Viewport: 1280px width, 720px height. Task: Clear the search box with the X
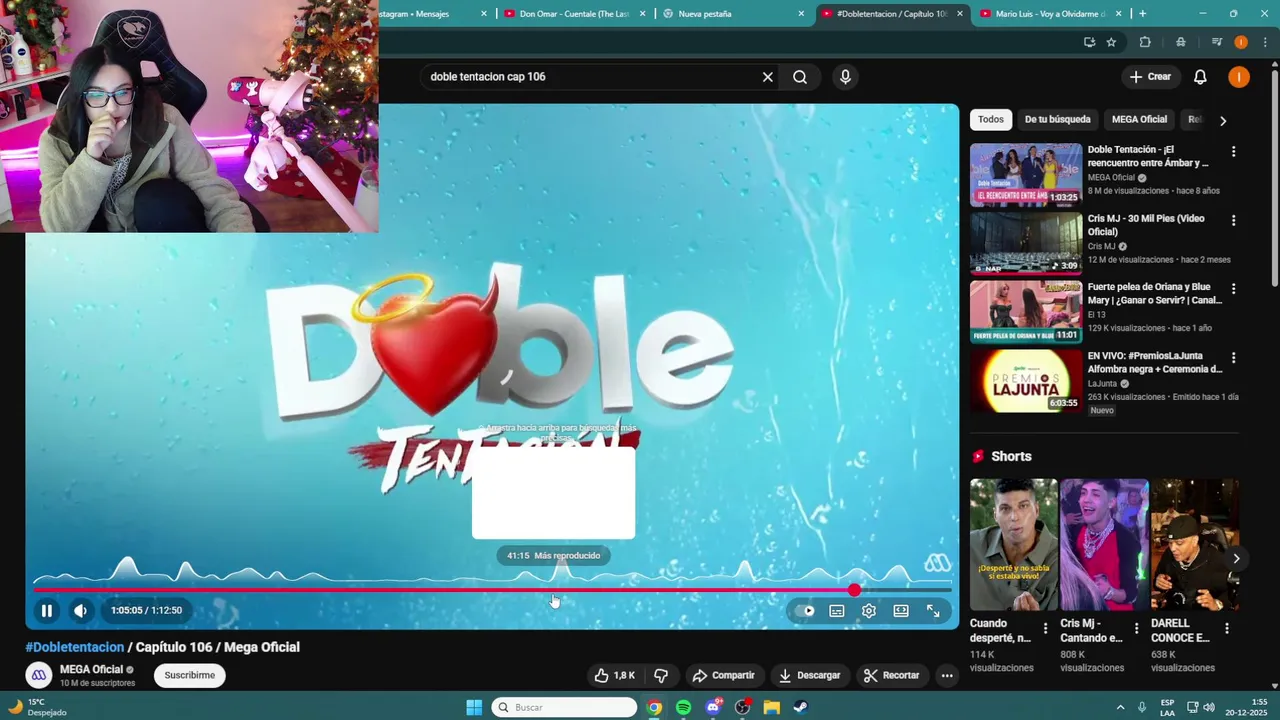coord(768,77)
